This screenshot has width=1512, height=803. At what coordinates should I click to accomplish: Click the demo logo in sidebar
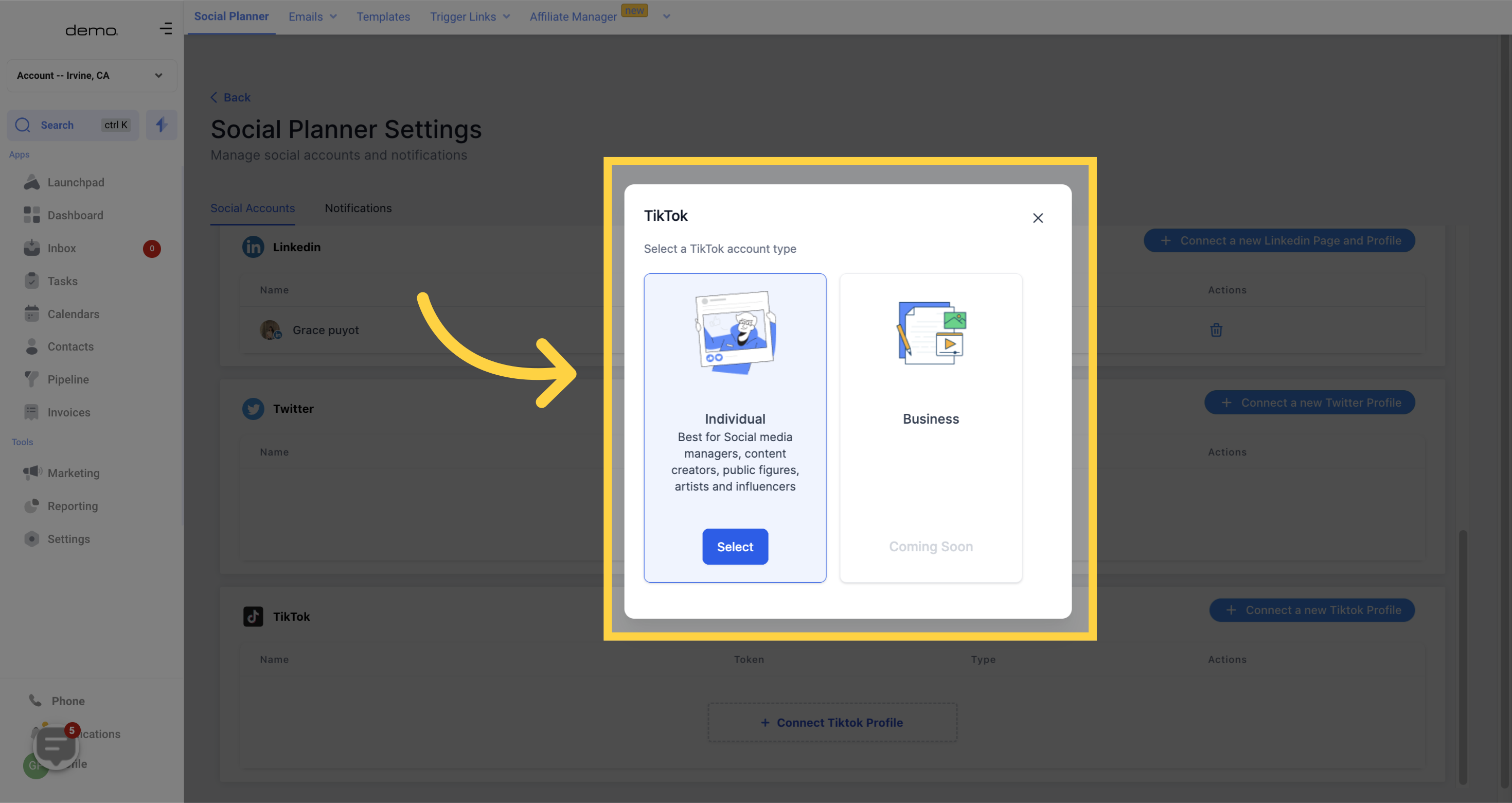click(x=92, y=30)
